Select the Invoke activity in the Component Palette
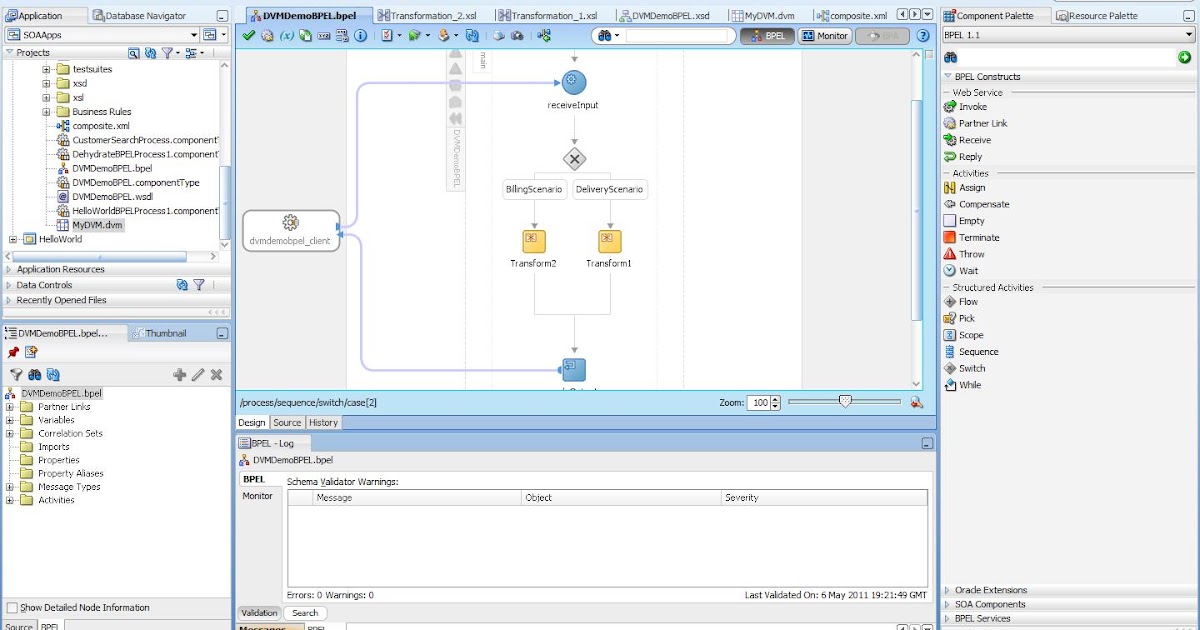 pos(971,107)
